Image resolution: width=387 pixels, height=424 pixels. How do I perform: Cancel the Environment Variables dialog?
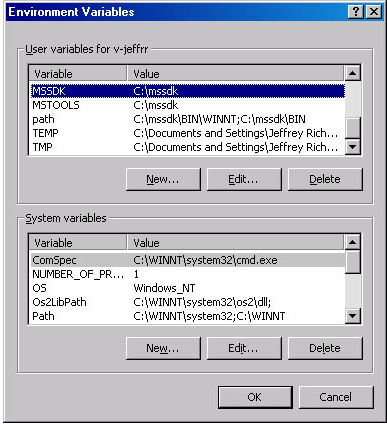pyautogui.click(x=336, y=397)
